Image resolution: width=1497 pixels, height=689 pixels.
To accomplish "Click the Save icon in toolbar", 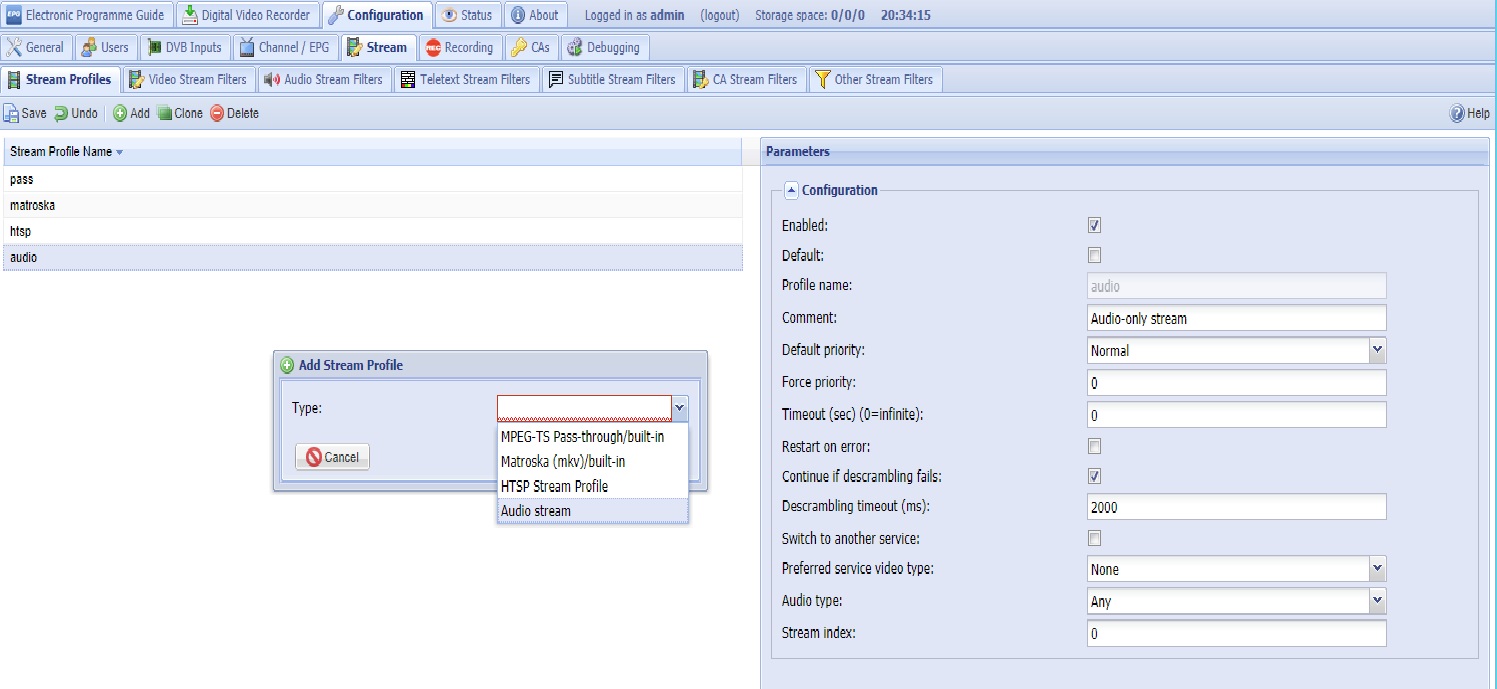I will coord(11,114).
